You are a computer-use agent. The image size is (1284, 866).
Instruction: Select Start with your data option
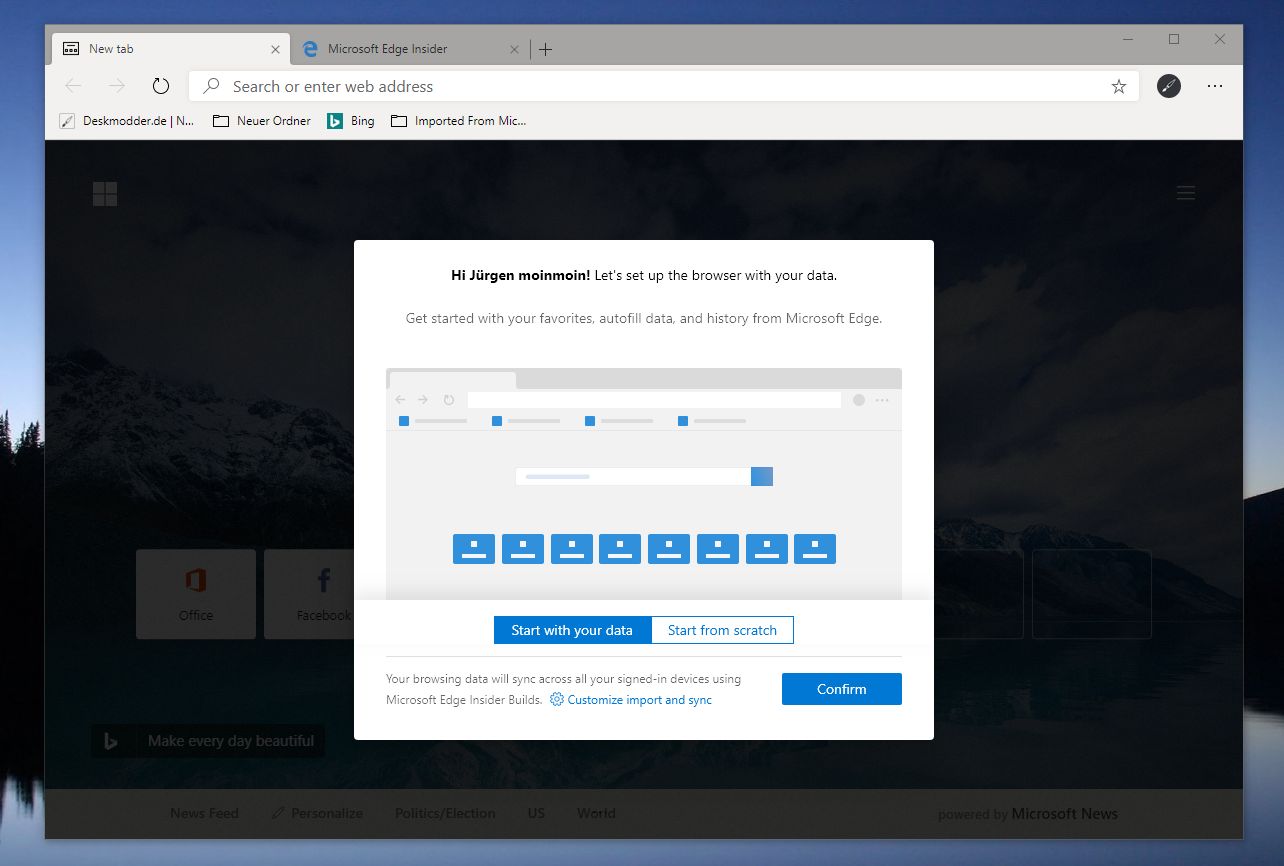[572, 630]
